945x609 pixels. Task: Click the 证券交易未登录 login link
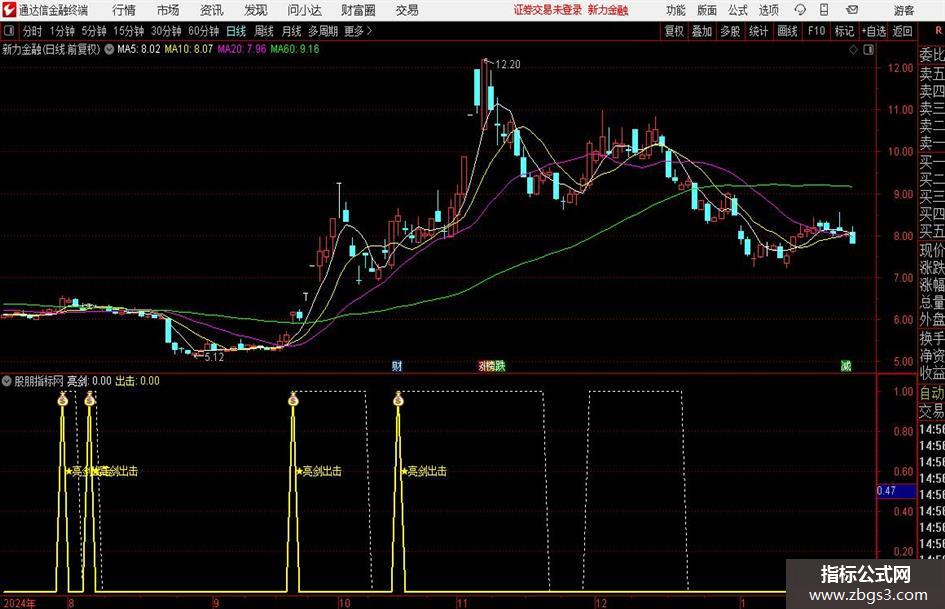[548, 10]
